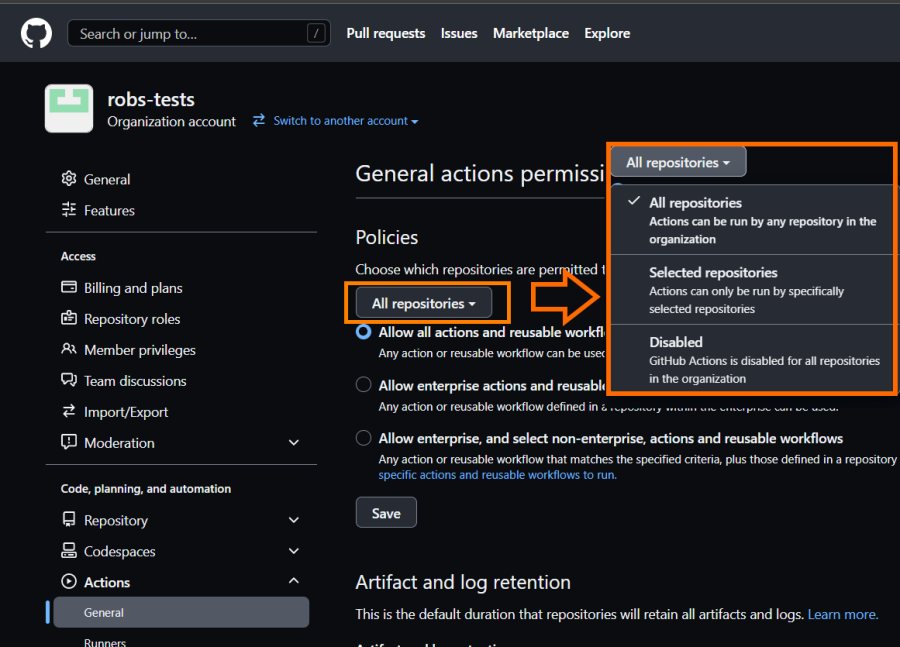
Task: Choose All repositories menu option
Action: (754, 220)
